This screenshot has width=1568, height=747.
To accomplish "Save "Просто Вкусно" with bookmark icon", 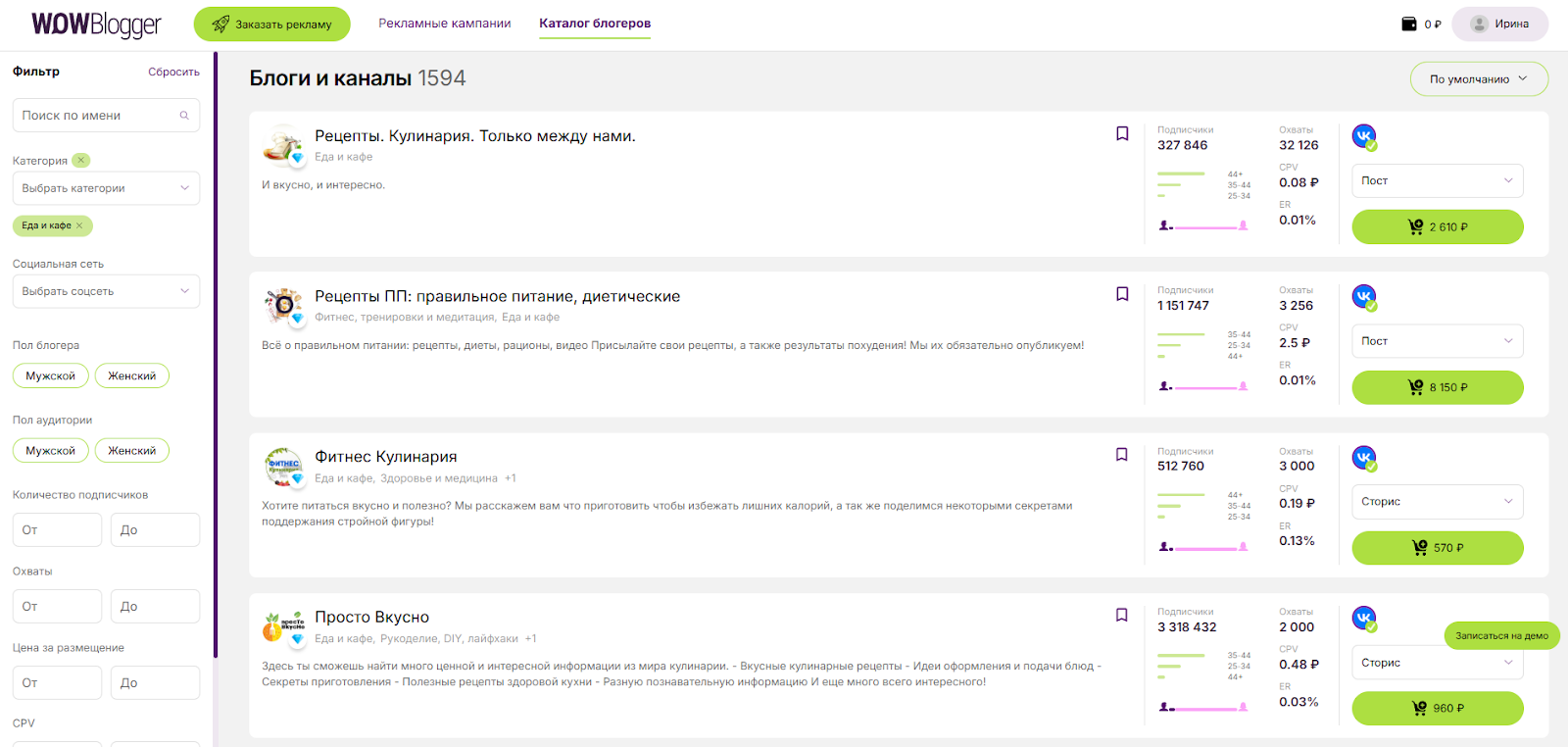I will tap(1122, 616).
